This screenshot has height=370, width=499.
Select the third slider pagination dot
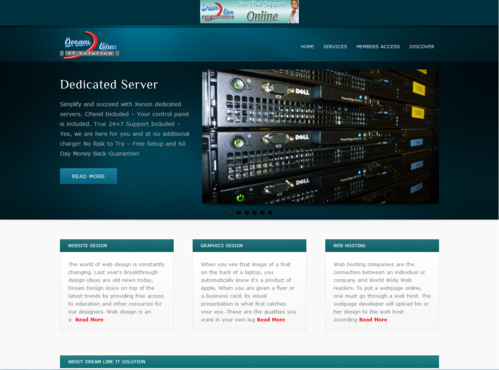coord(247,213)
